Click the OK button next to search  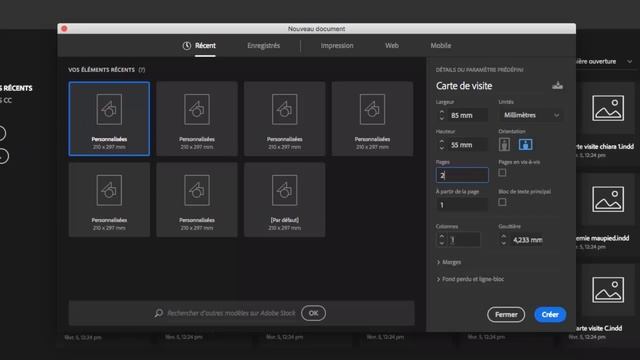(x=313, y=313)
